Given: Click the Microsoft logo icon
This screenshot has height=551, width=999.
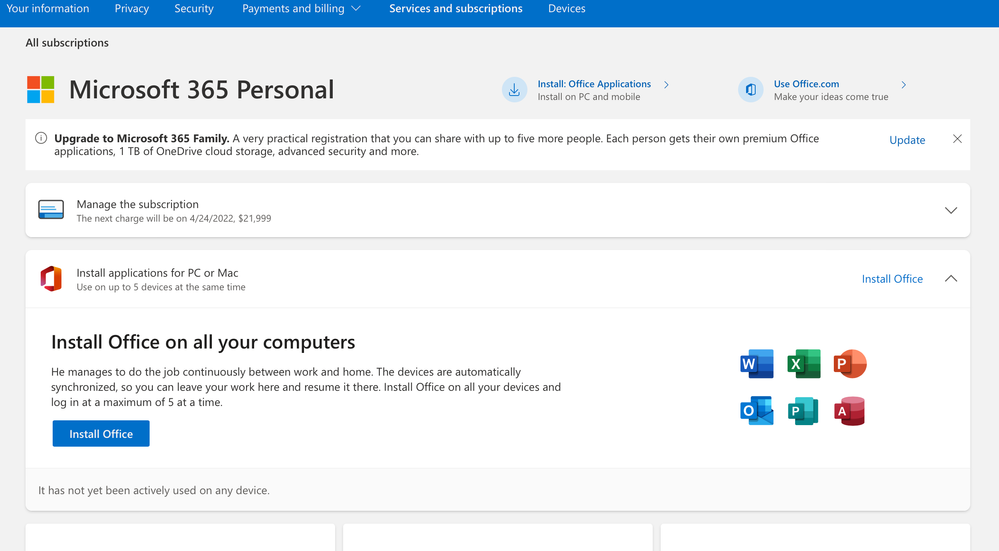Looking at the screenshot, I should (41, 90).
